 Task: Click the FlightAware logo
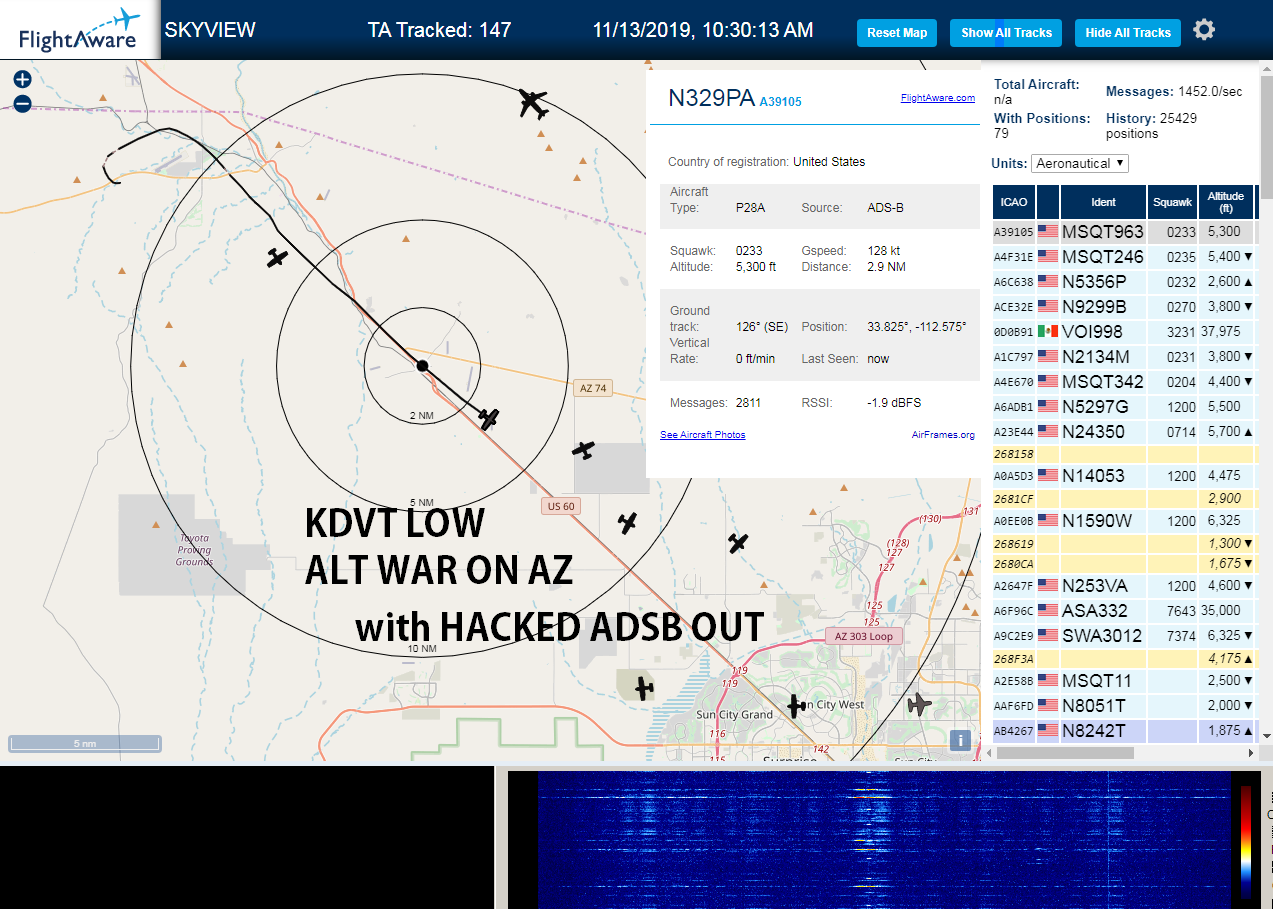pyautogui.click(x=78, y=30)
